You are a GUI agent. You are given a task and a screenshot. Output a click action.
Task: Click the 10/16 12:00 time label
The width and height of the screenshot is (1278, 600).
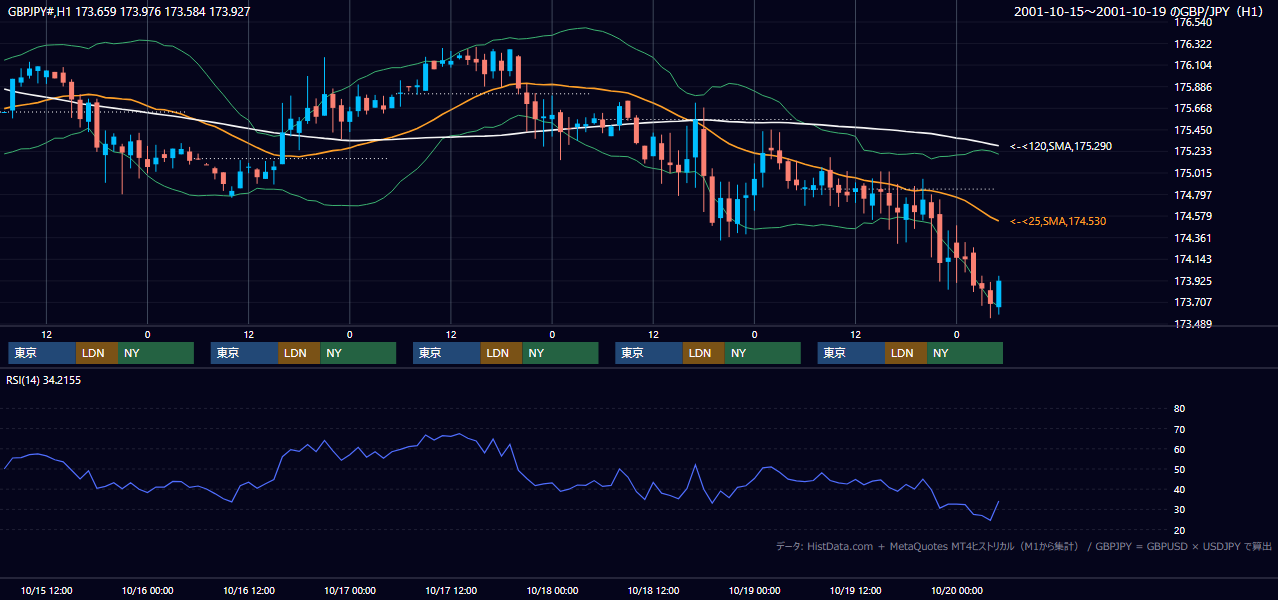click(x=249, y=590)
